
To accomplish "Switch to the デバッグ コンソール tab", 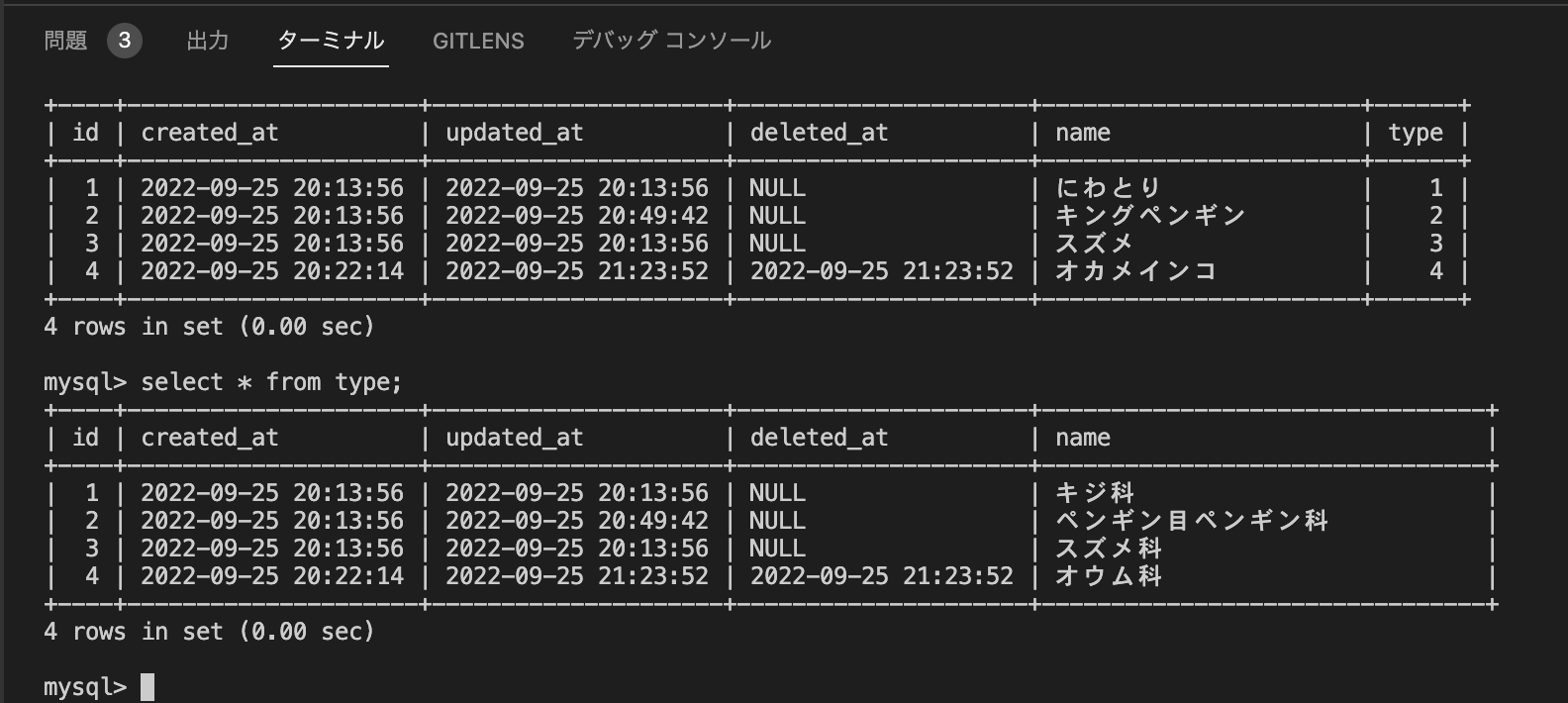I will coord(672,41).
